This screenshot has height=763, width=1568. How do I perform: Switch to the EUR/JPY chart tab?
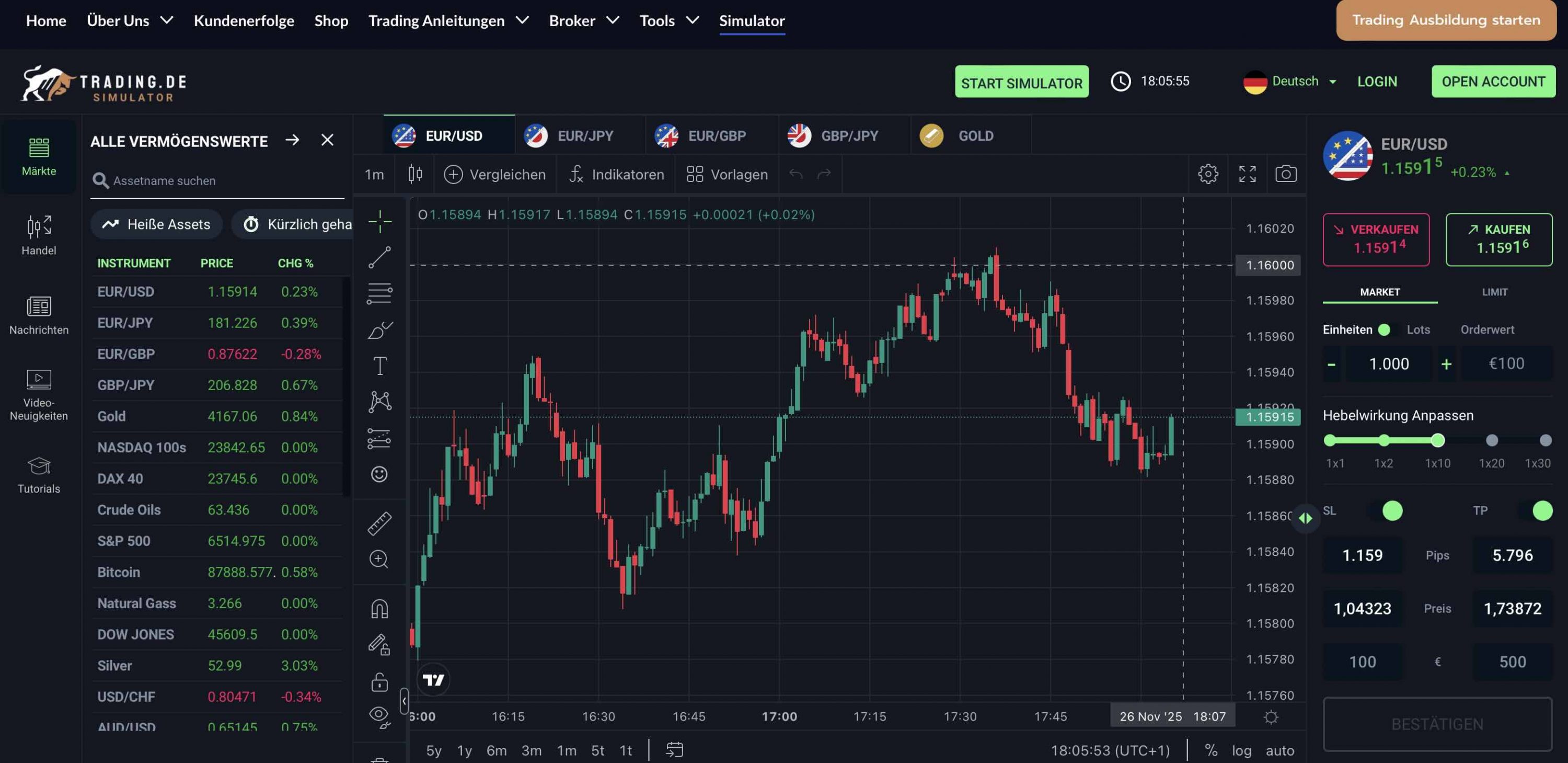coord(581,136)
